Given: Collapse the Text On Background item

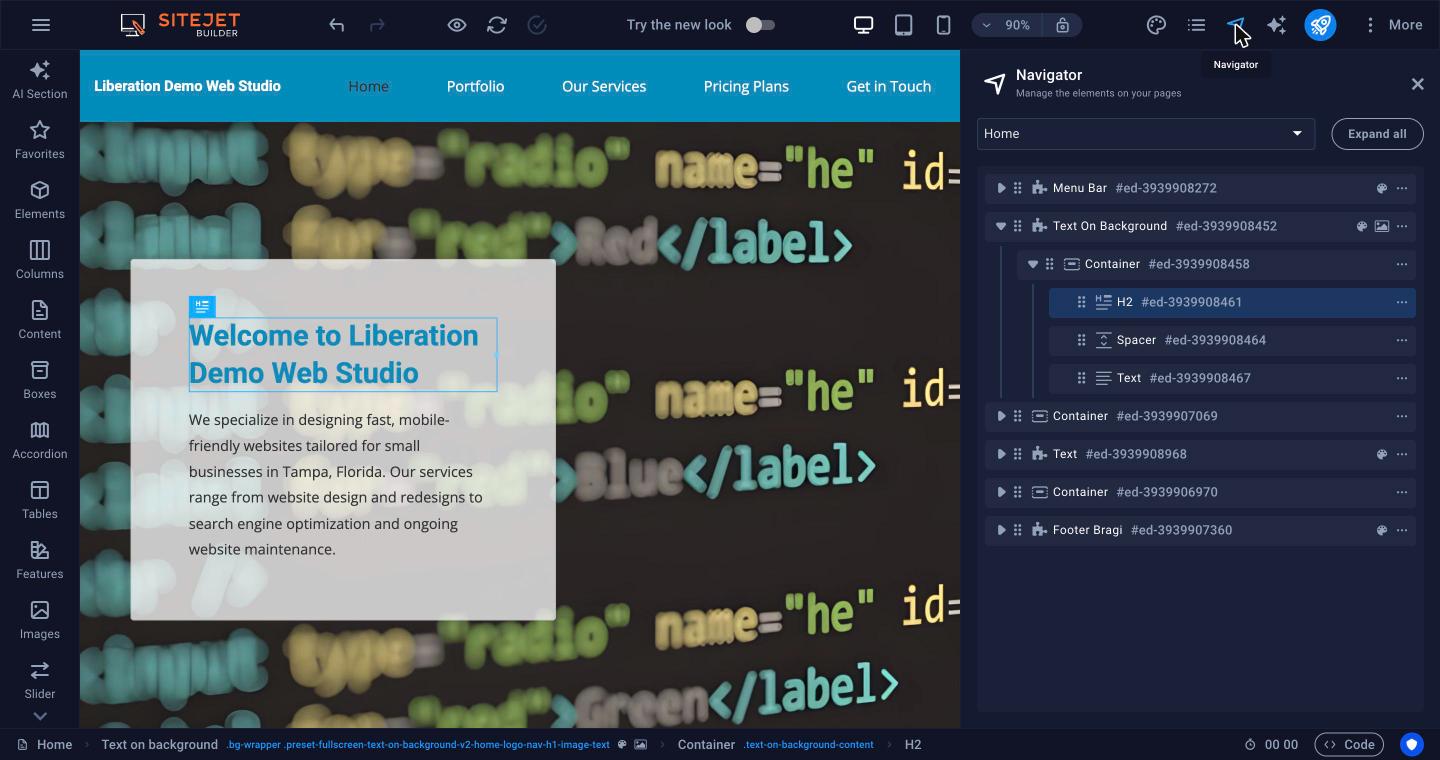Looking at the screenshot, I should click(x=1001, y=226).
